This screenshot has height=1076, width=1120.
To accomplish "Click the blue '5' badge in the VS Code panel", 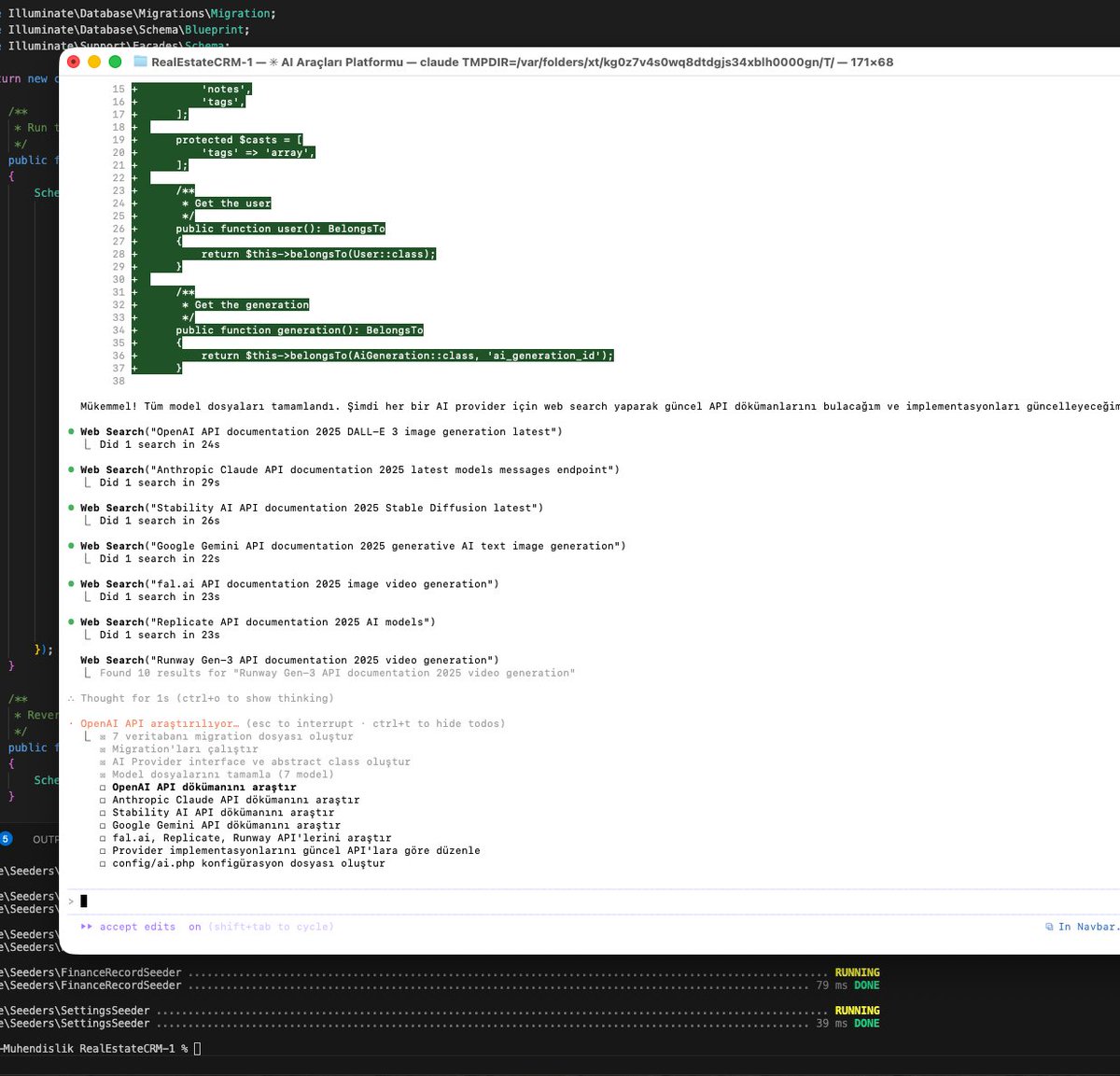I will [5, 839].
